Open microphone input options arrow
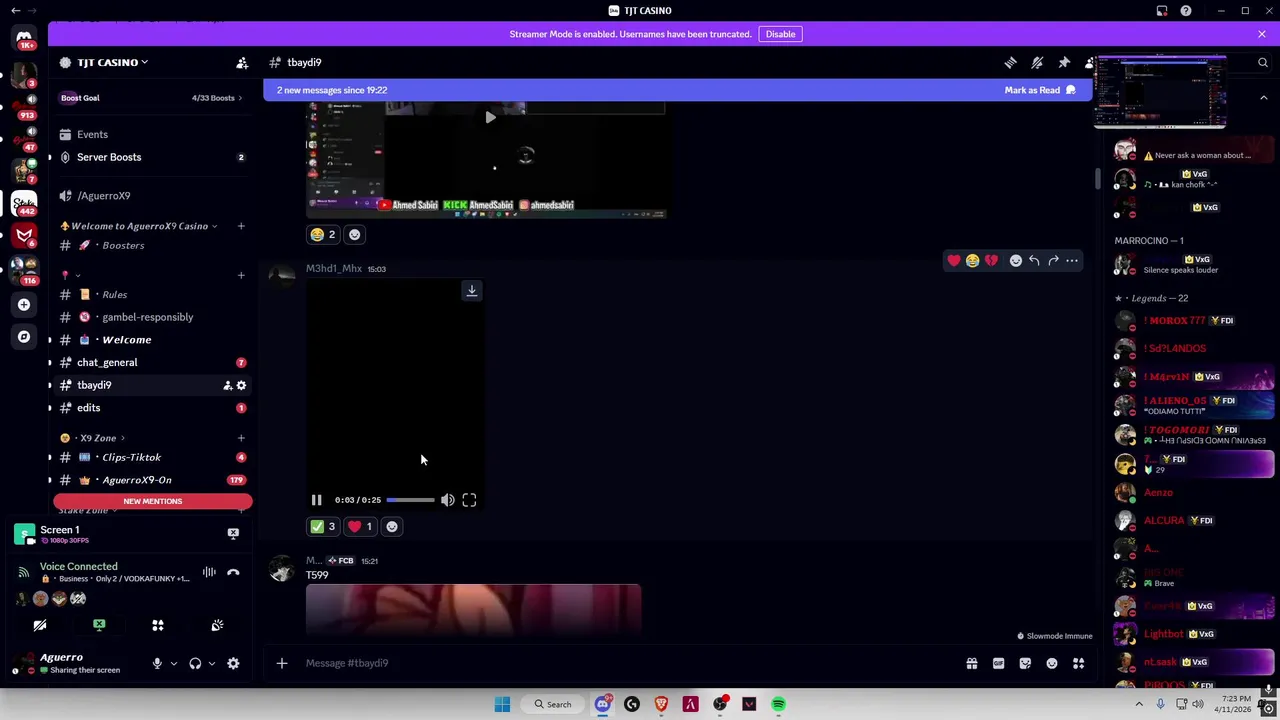This screenshot has width=1280, height=720. point(173,663)
